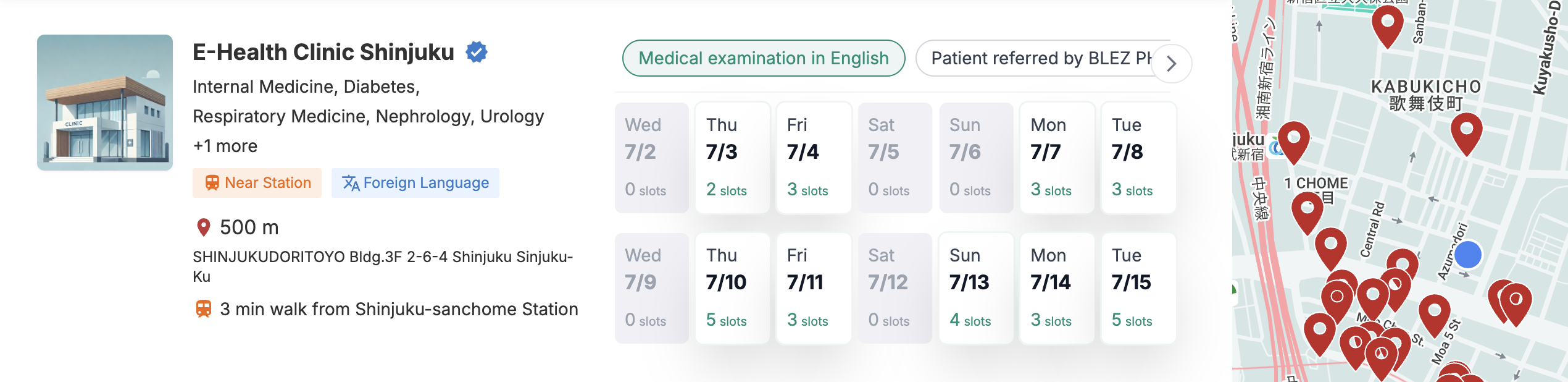Click the map pin below the Kabukicho label
This screenshot has width=1568, height=382.
(1466, 132)
